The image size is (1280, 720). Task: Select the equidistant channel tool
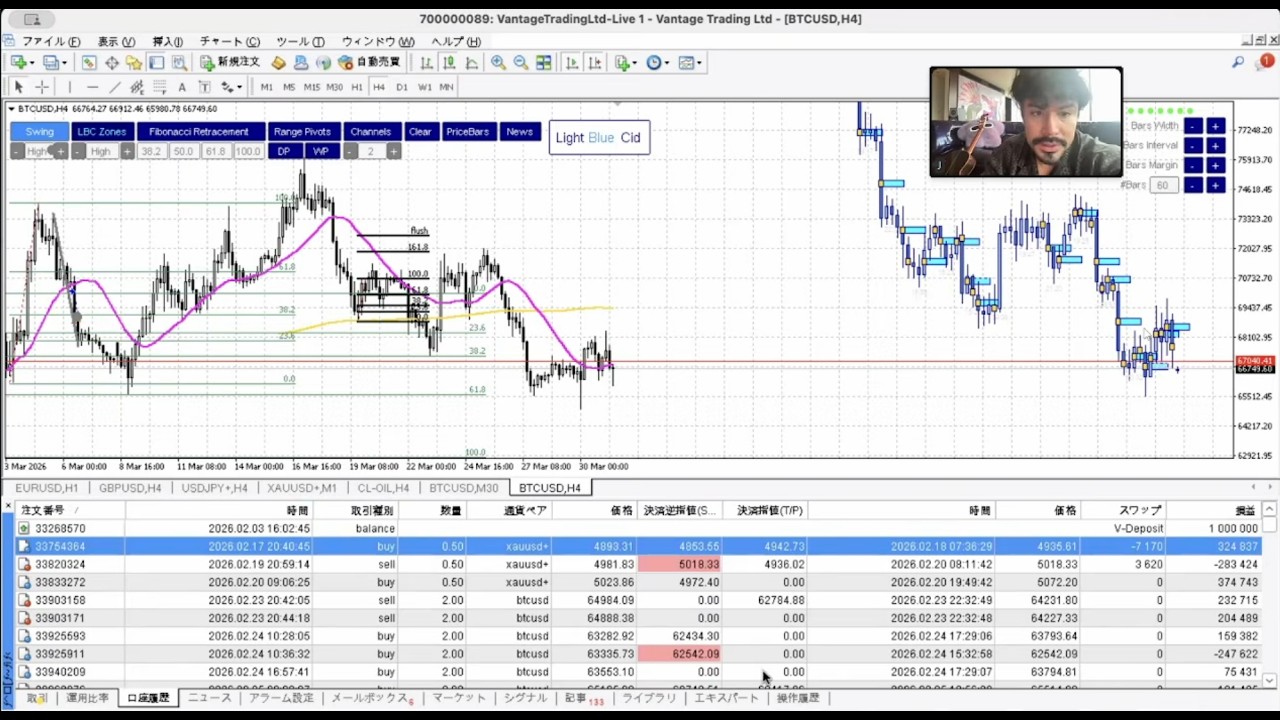pyautogui.click(x=137, y=87)
